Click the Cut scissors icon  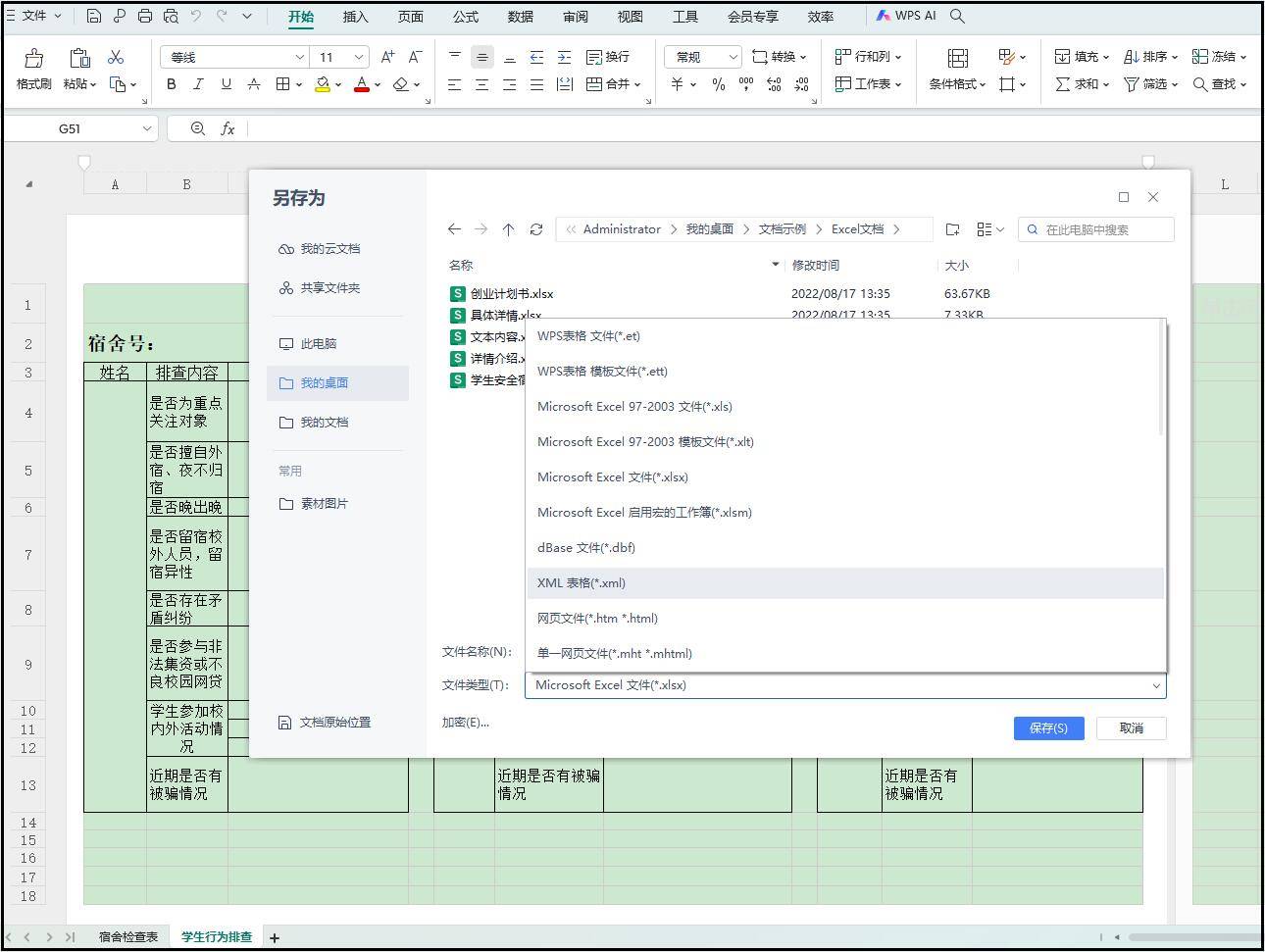click(116, 57)
